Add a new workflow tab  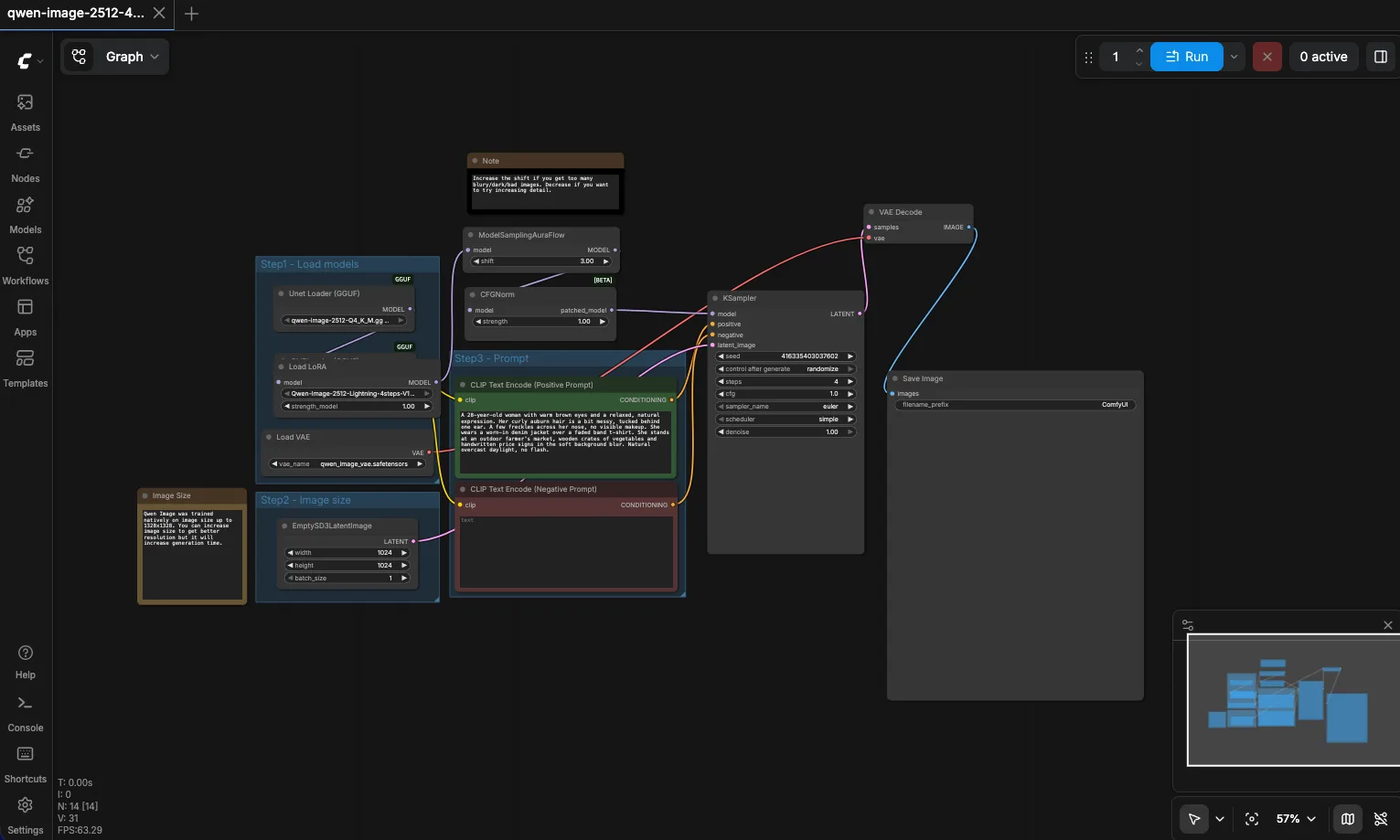point(191,13)
